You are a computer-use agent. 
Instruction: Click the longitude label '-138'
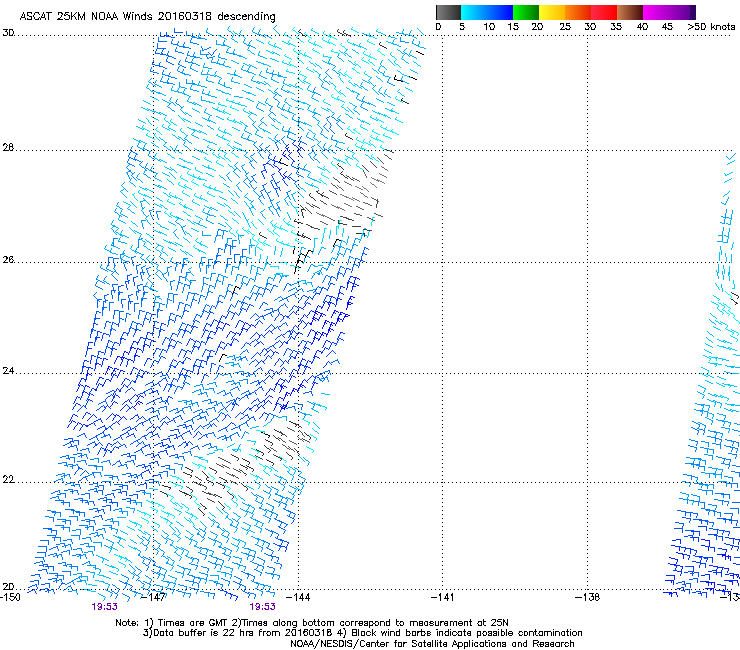click(x=587, y=597)
